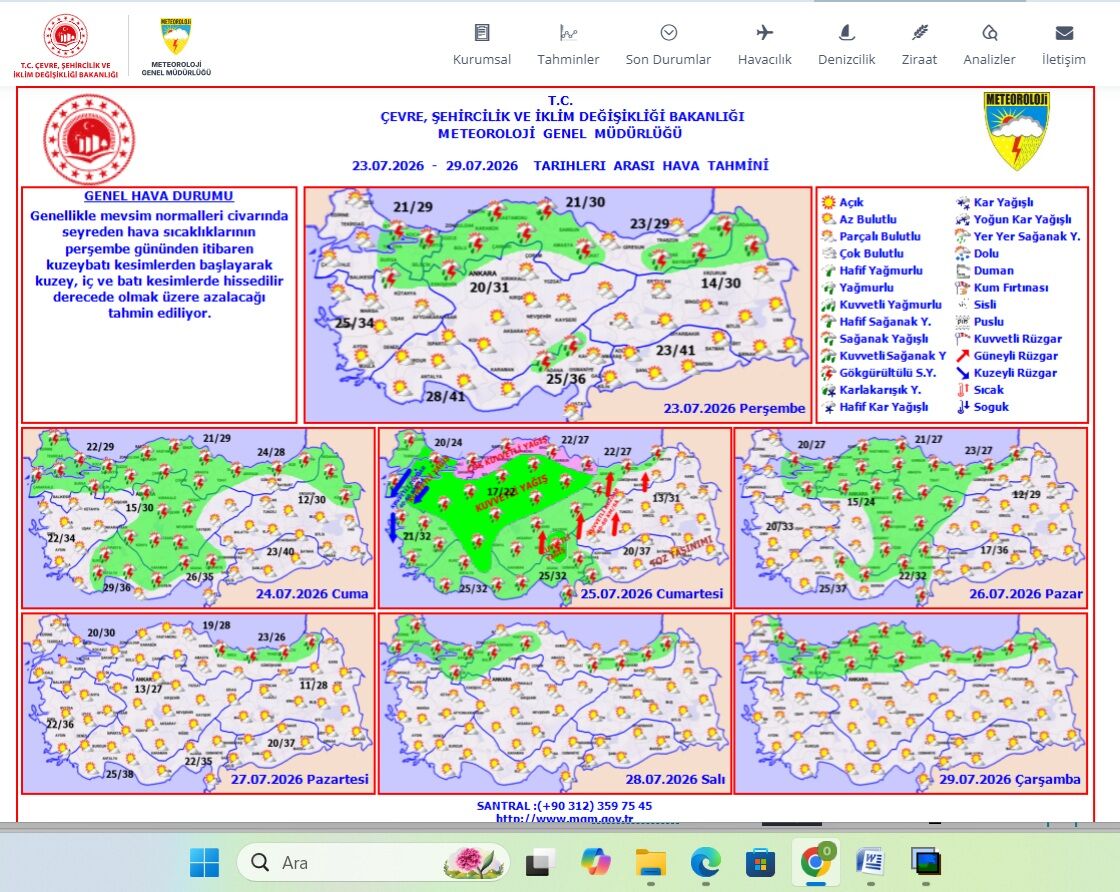Open the 24.07.2026 Cuma forecast map
Image resolution: width=1120 pixels, height=892 pixels.
pos(198,518)
